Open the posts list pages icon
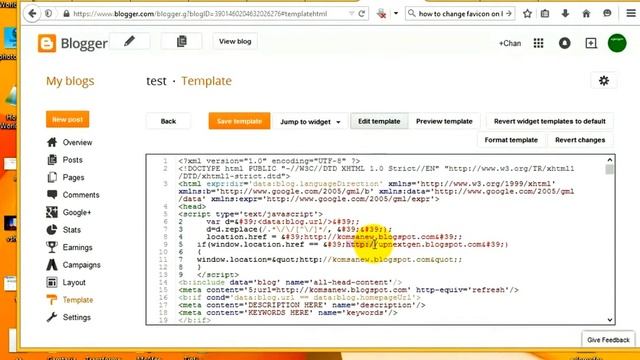This screenshot has height=360, width=640. [182, 41]
